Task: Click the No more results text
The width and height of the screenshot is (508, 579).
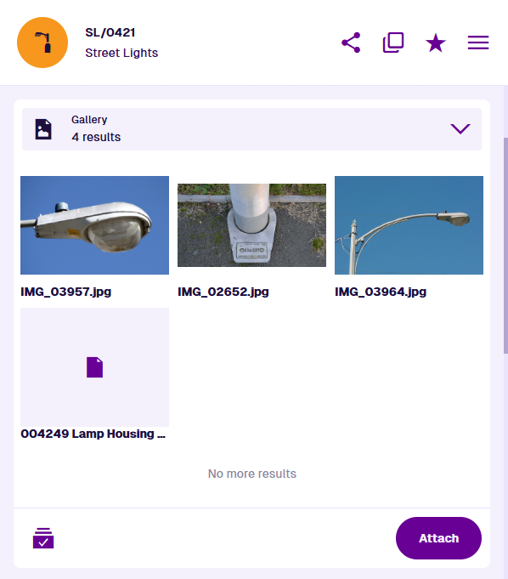Action: pyautogui.click(x=252, y=474)
